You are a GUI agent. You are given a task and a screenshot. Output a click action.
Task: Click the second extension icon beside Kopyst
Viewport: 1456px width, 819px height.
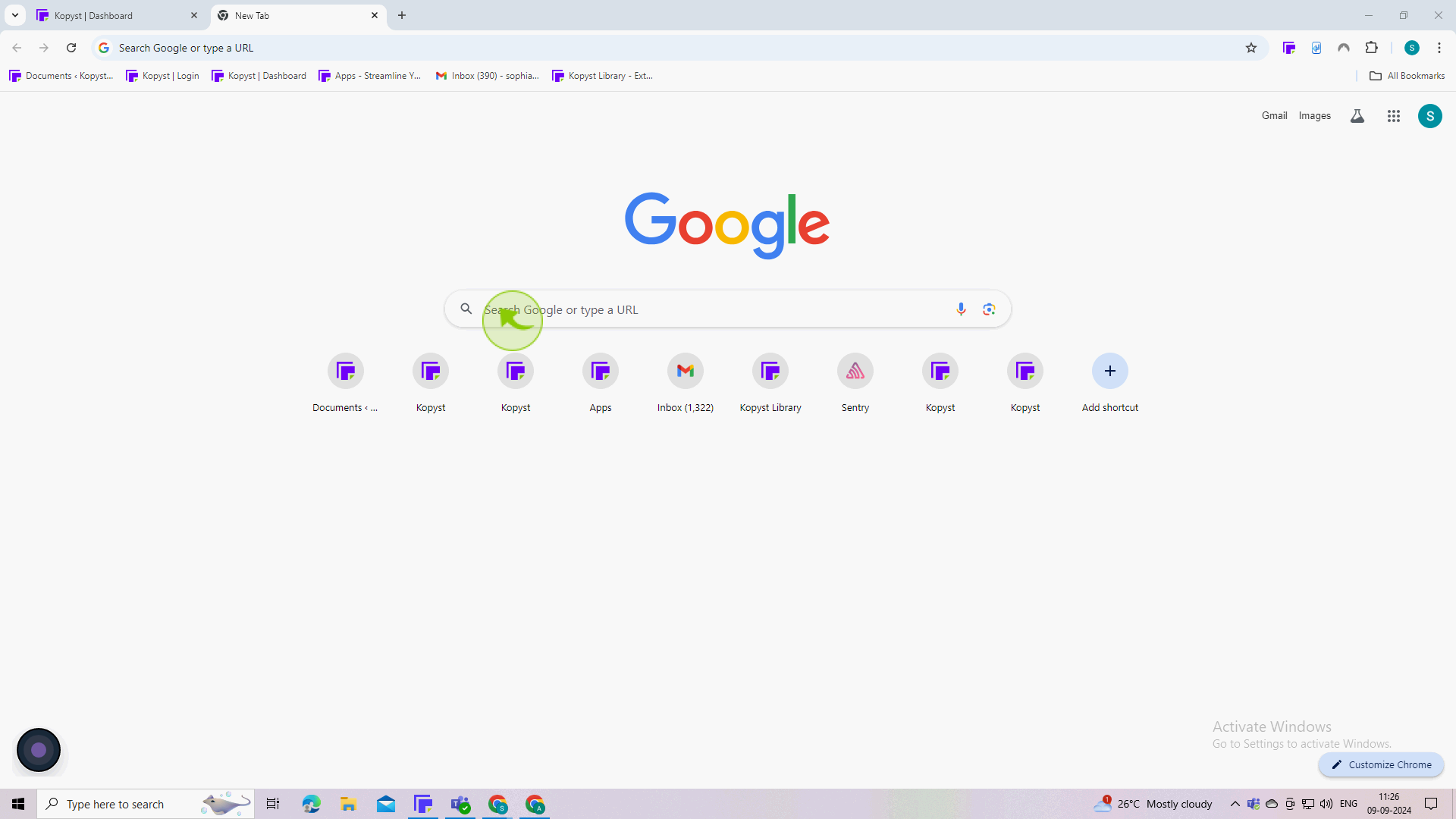click(x=1316, y=48)
